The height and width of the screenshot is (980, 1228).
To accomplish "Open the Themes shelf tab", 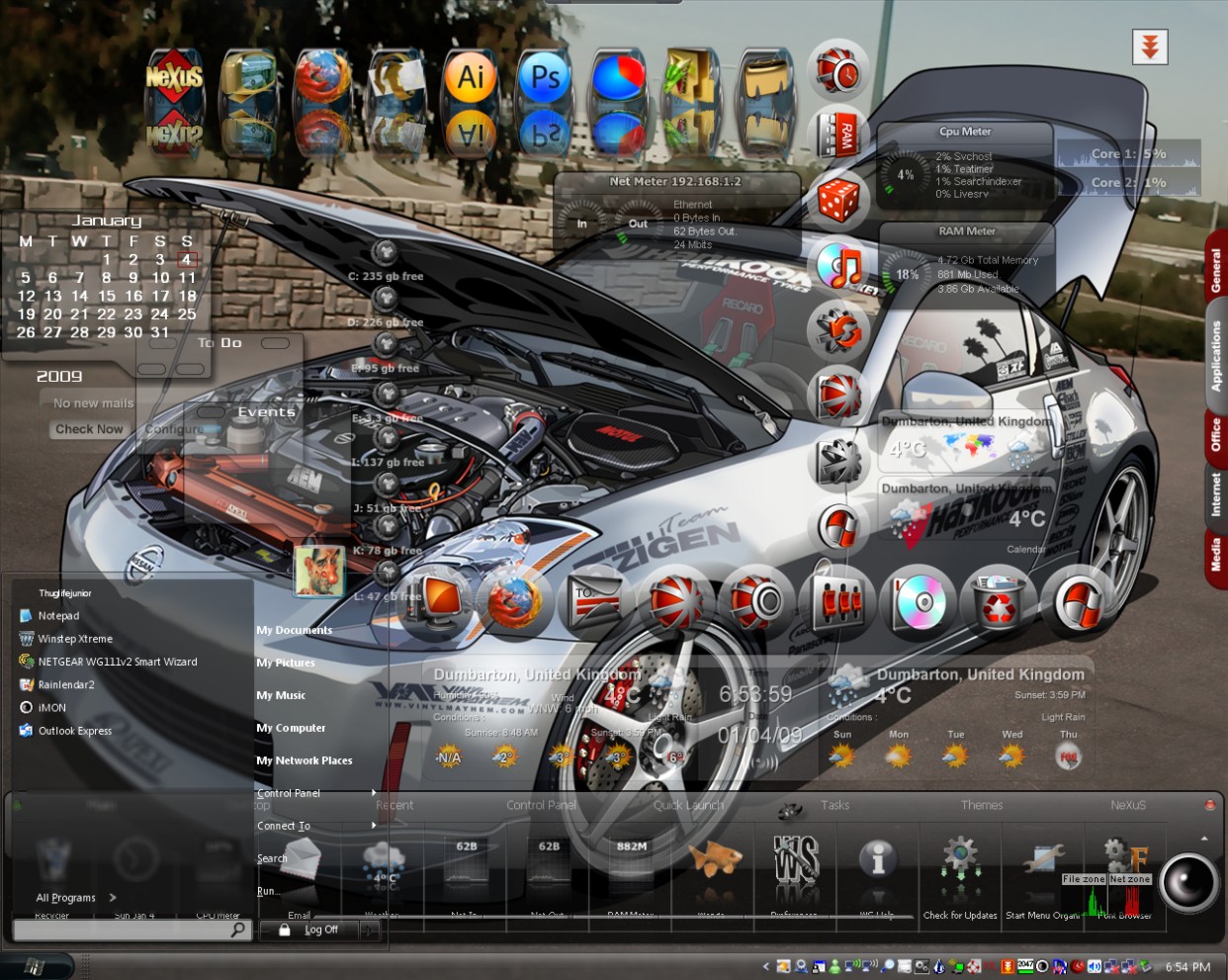I will click(x=982, y=805).
